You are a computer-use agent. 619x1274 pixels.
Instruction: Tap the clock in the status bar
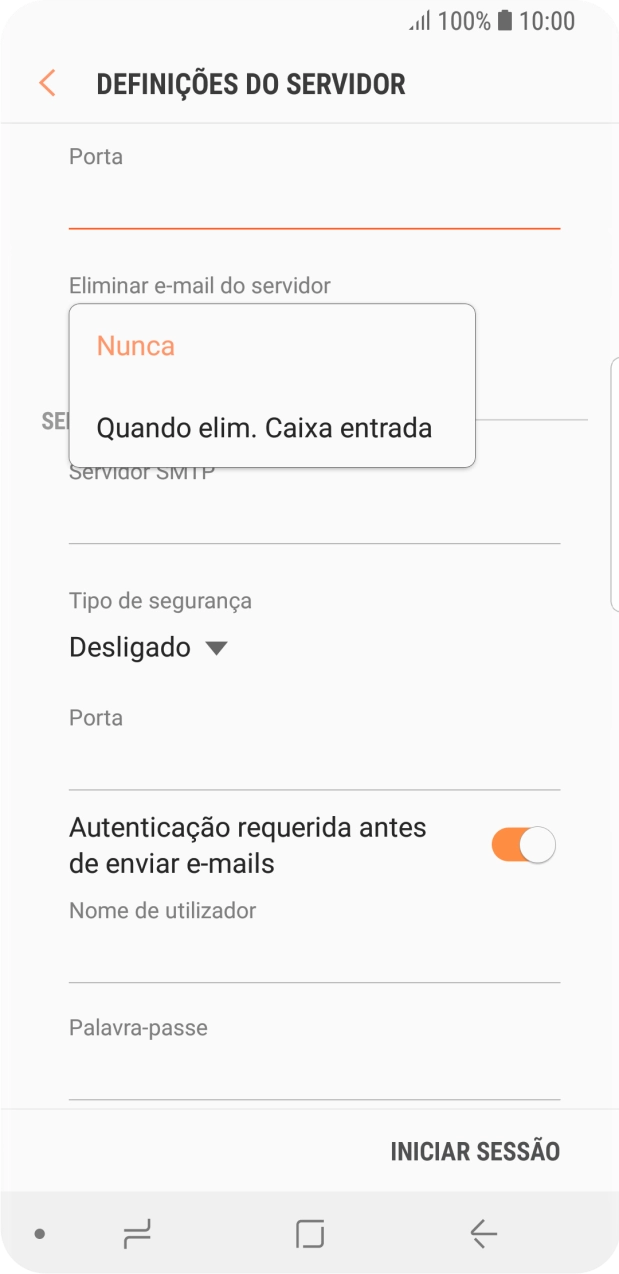point(553,21)
